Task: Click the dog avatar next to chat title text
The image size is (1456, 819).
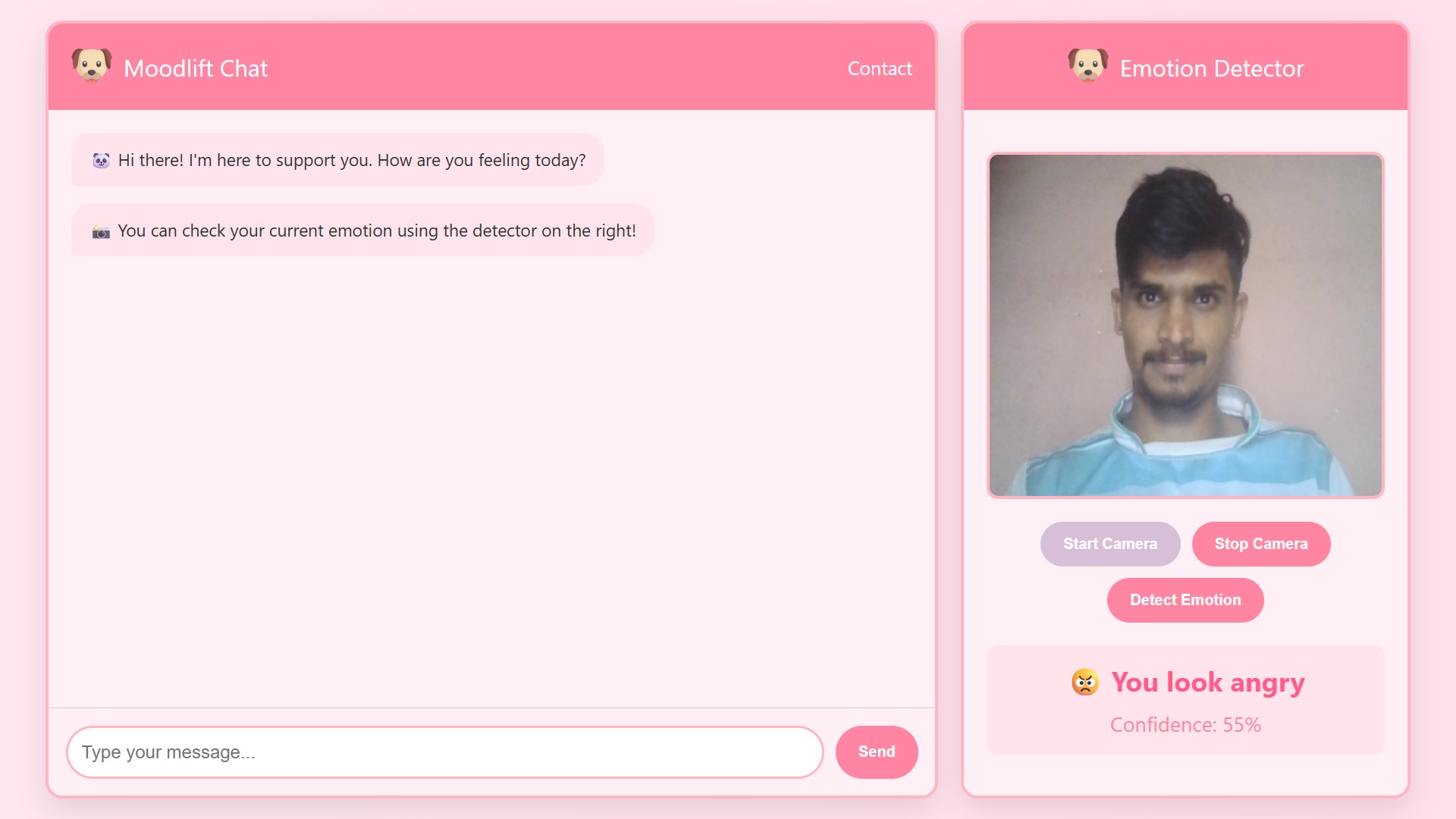Action: point(89,67)
